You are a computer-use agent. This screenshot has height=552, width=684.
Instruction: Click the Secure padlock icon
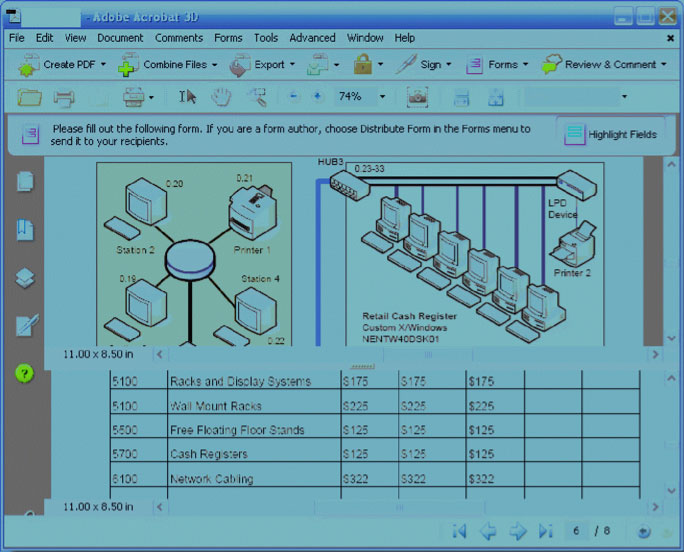point(361,65)
